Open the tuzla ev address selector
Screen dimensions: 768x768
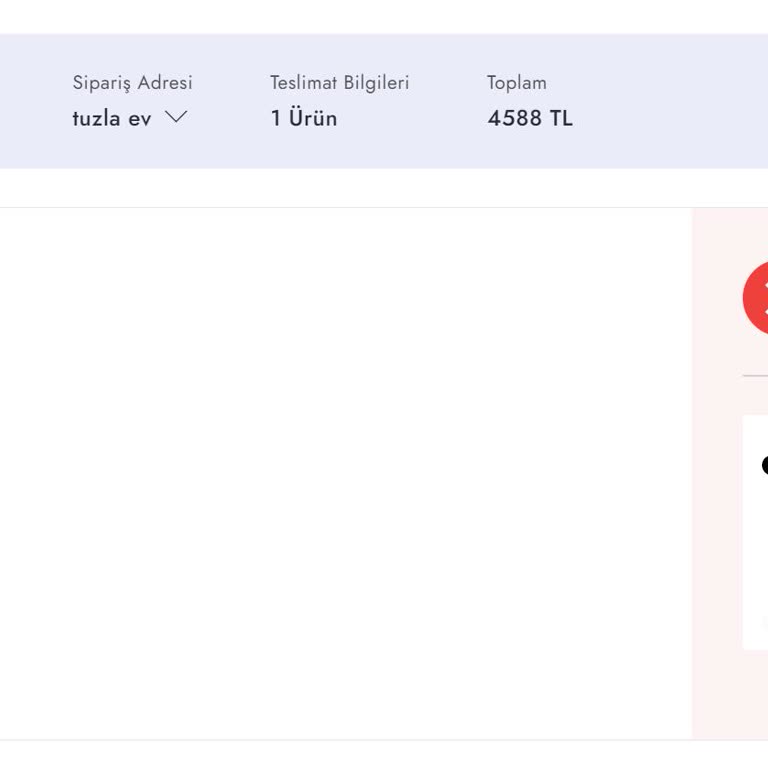click(x=111, y=118)
